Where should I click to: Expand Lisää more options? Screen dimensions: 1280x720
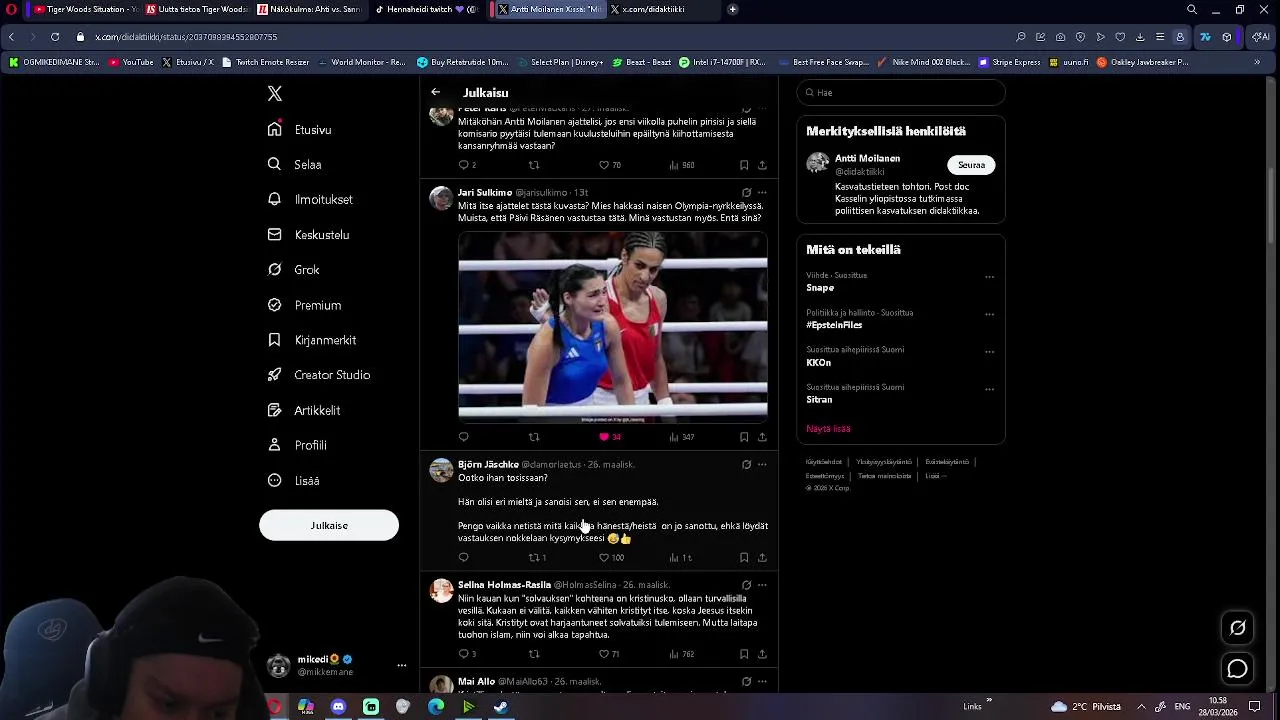[293, 480]
